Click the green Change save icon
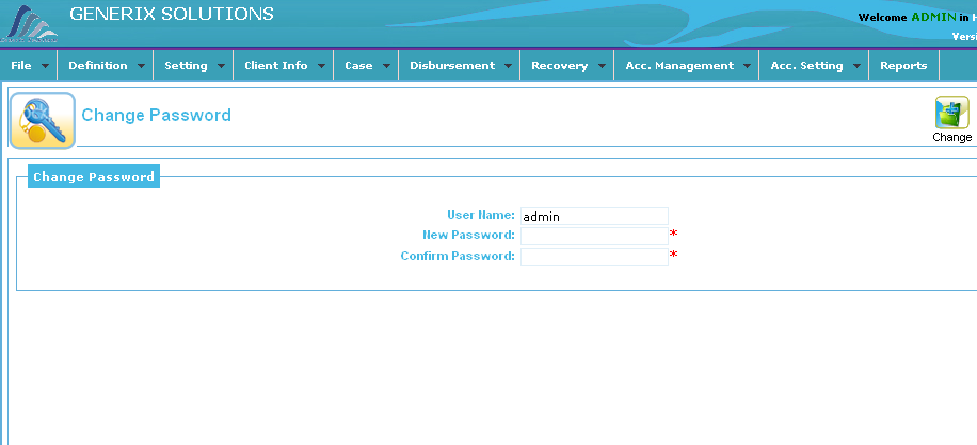 [x=951, y=113]
